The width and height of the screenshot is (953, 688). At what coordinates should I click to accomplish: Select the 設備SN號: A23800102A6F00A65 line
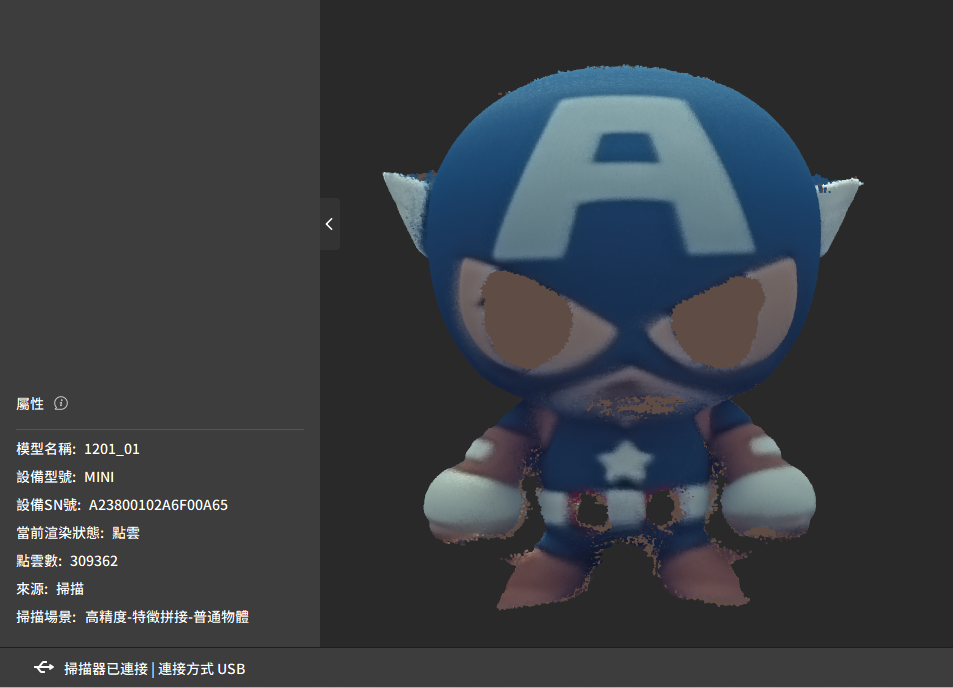[x=122, y=505]
